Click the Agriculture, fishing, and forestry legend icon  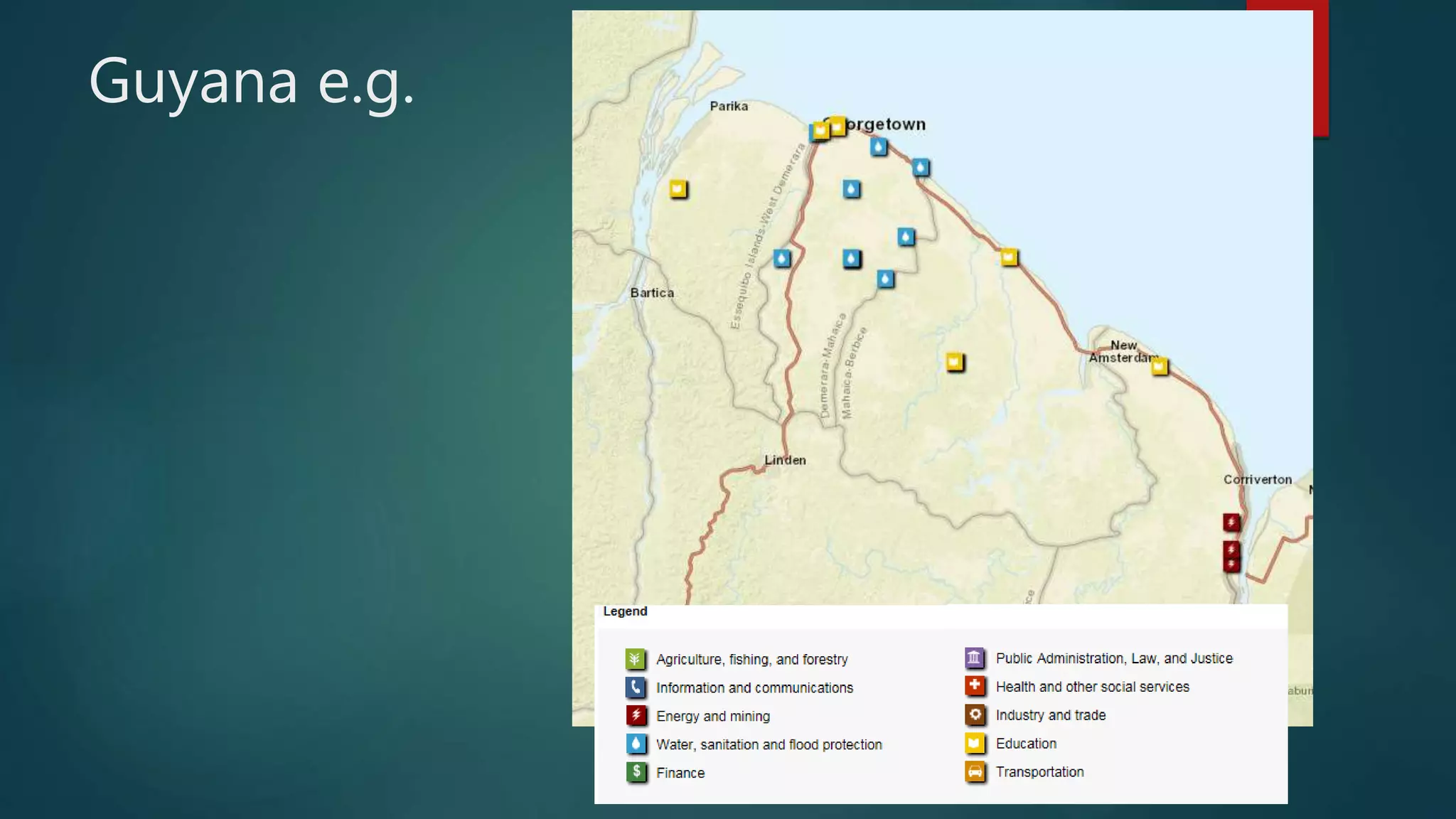click(636, 659)
